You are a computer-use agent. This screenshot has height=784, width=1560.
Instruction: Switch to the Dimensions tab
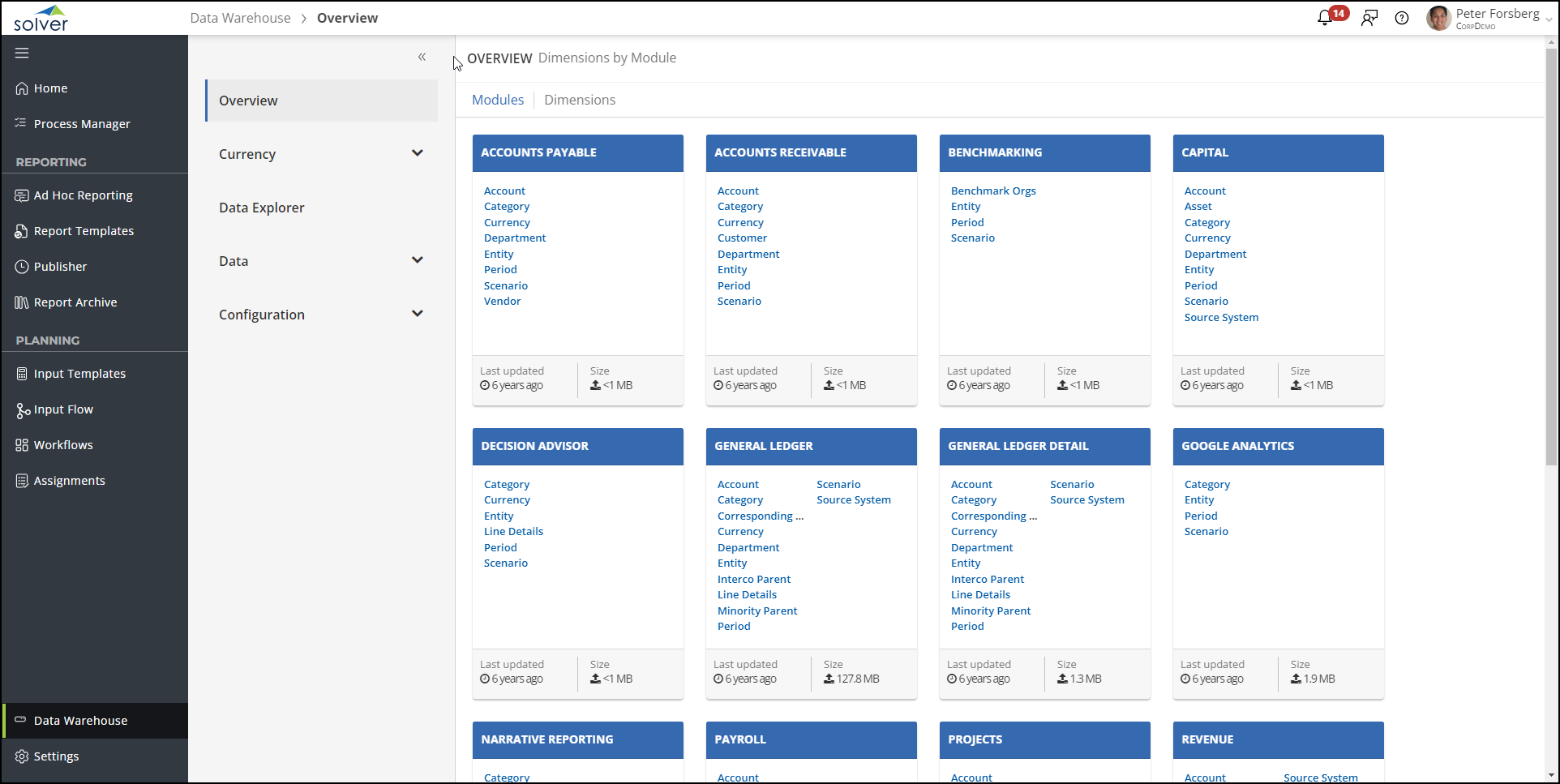580,100
